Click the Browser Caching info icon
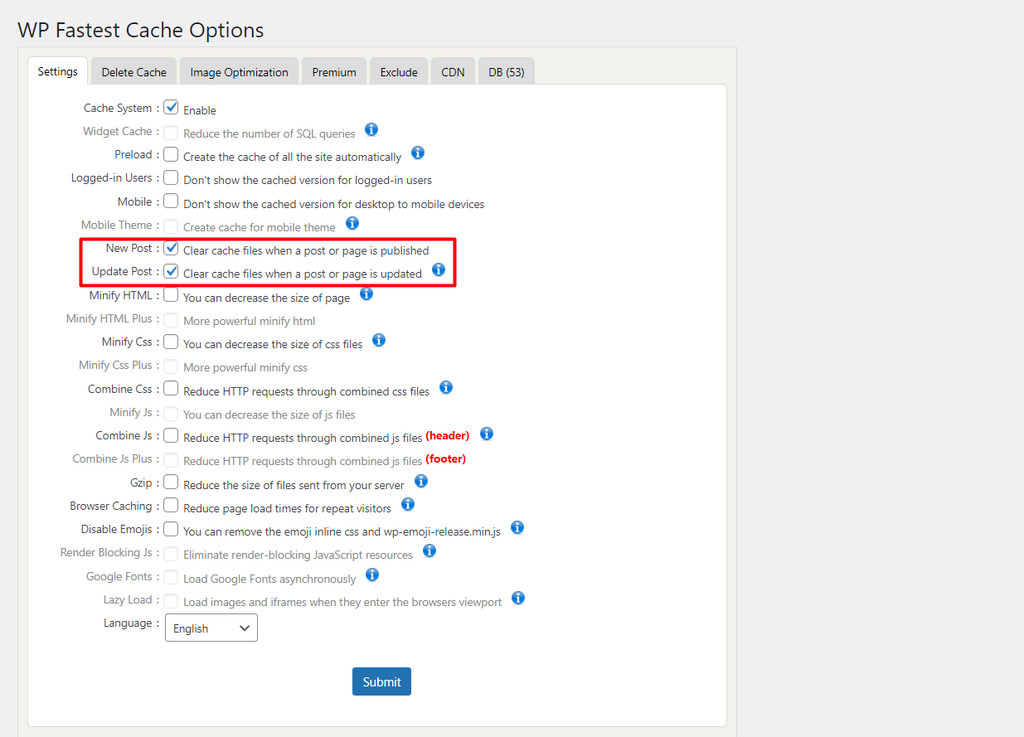 click(408, 504)
